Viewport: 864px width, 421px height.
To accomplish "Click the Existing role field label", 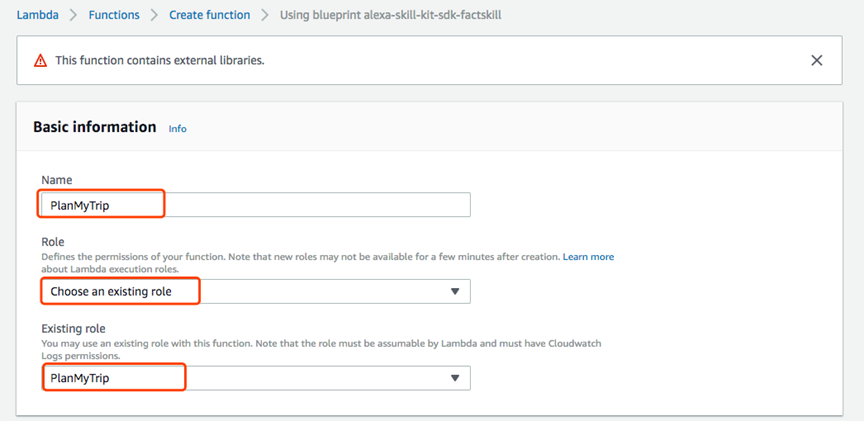I will [x=73, y=328].
